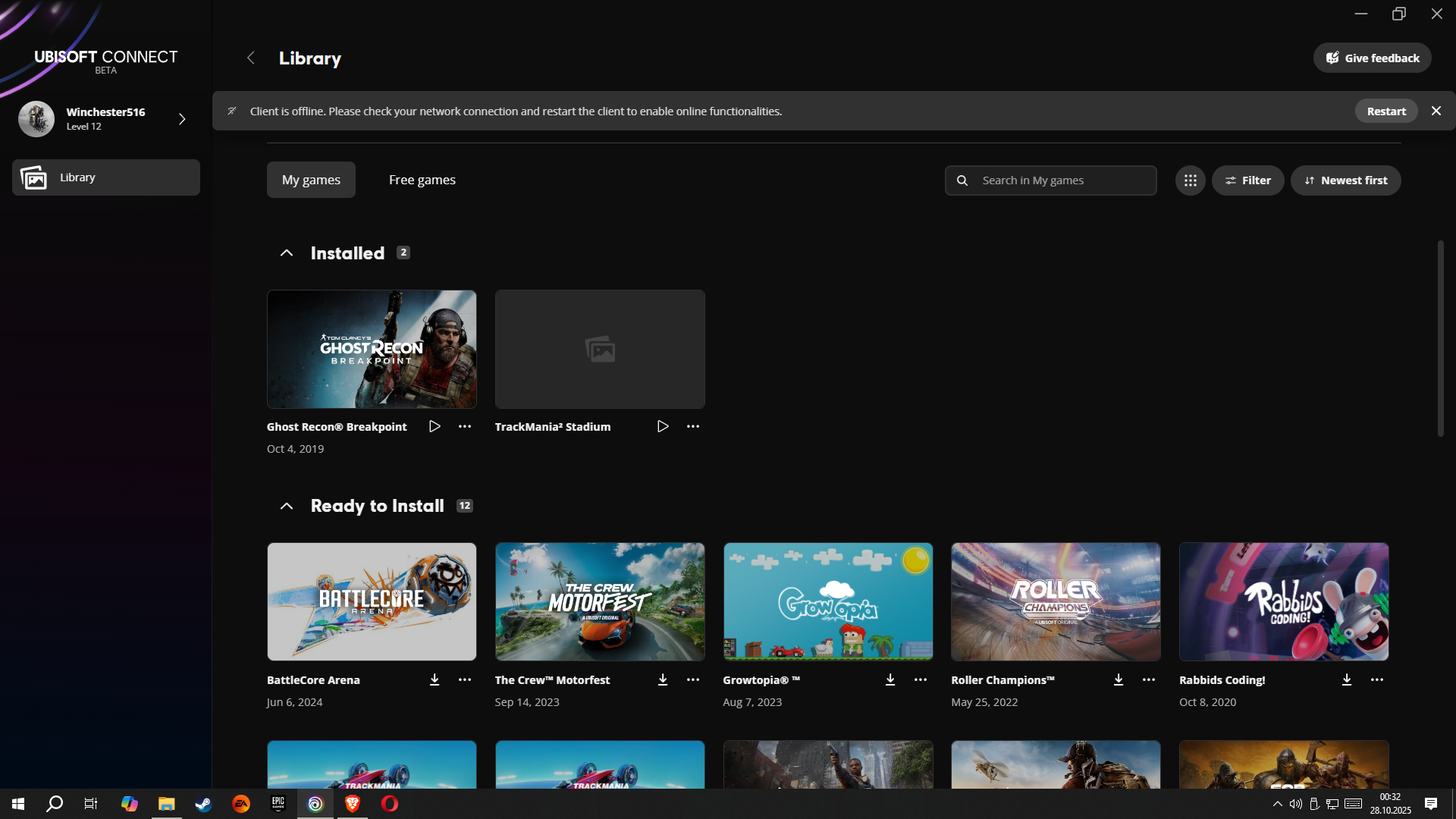The height and width of the screenshot is (819, 1456).
Task: Switch to the Free games tab
Action: click(x=422, y=180)
